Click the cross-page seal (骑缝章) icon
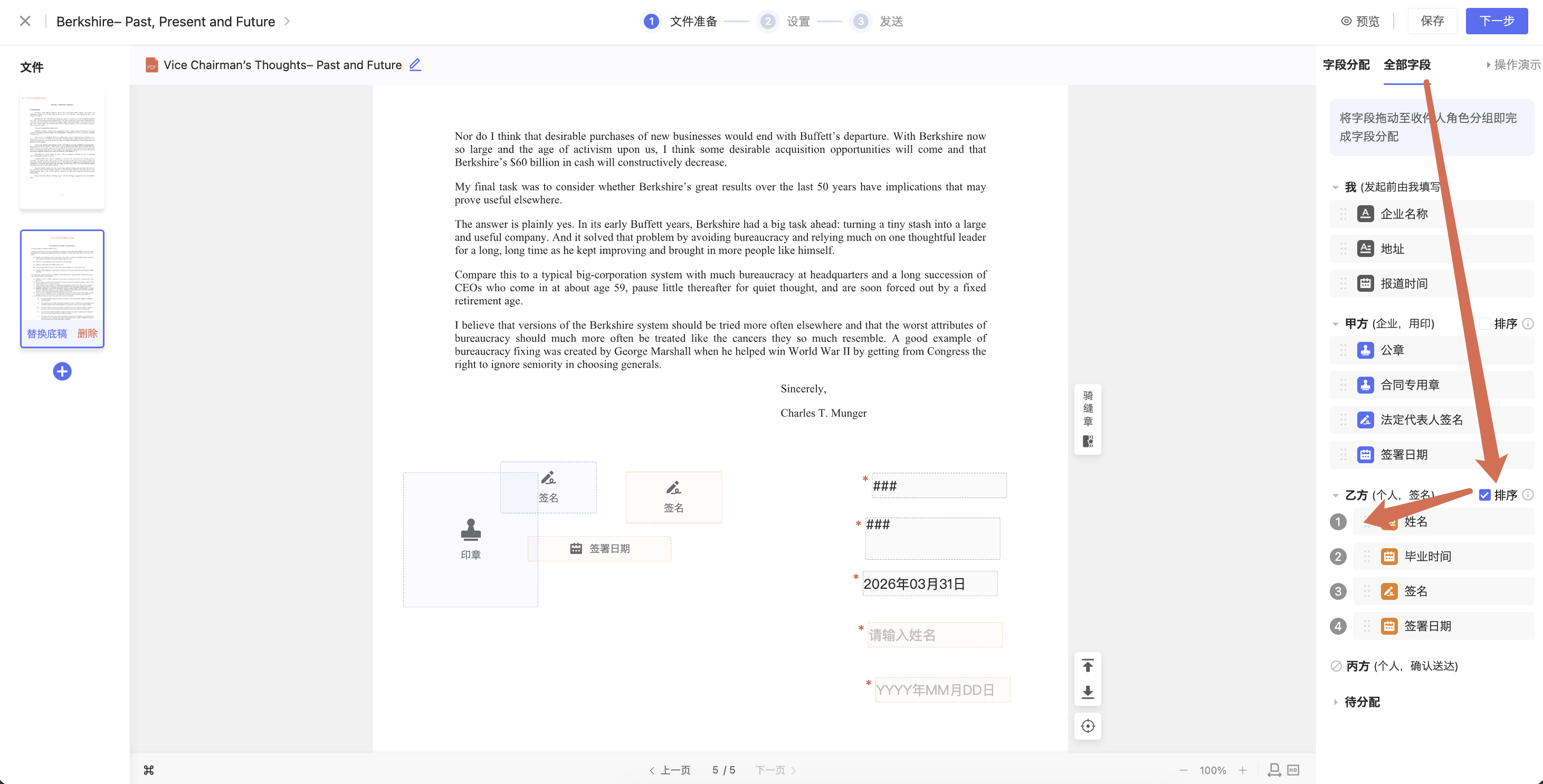The image size is (1543, 784). 1088,442
